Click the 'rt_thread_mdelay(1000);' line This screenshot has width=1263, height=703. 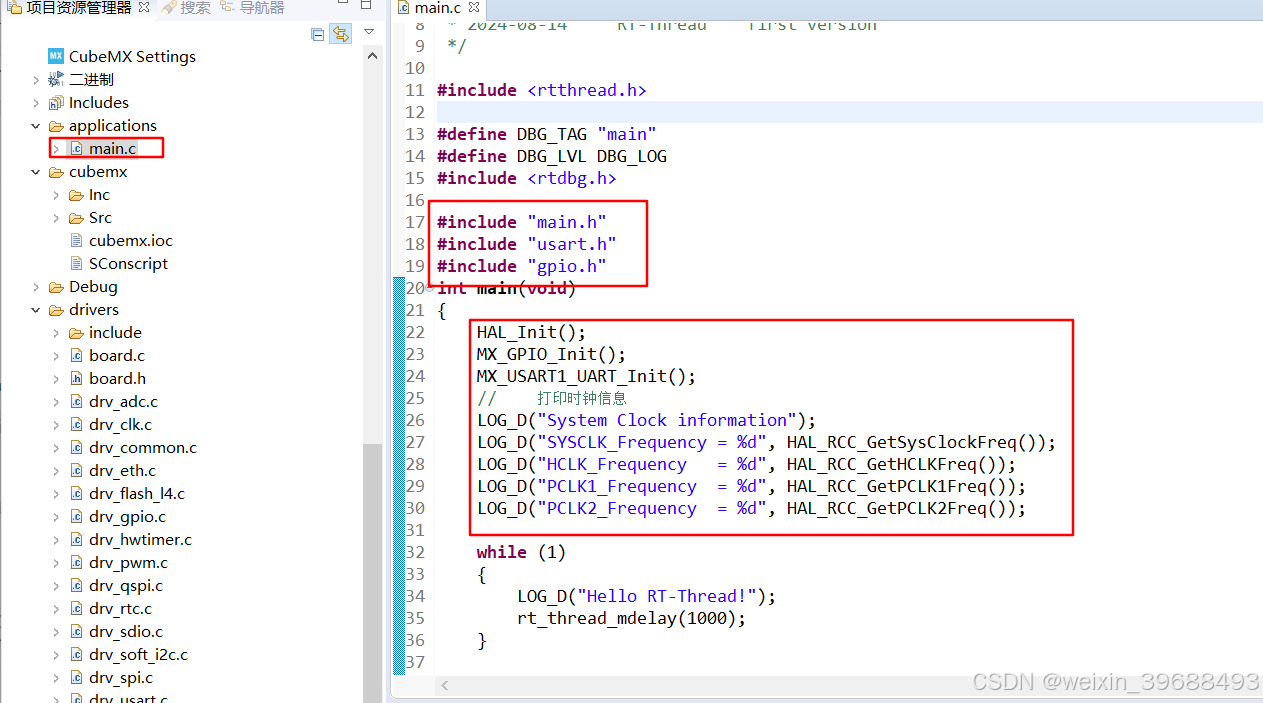pyautogui.click(x=631, y=618)
